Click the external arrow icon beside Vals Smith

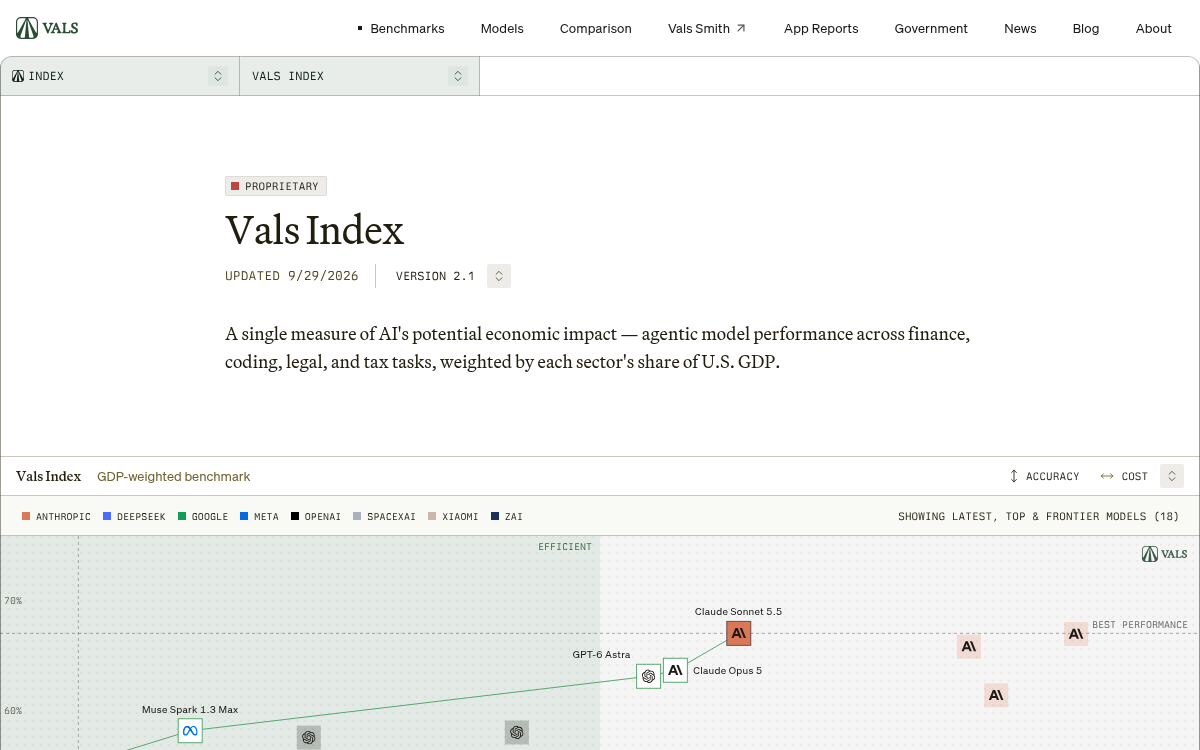[741, 28]
